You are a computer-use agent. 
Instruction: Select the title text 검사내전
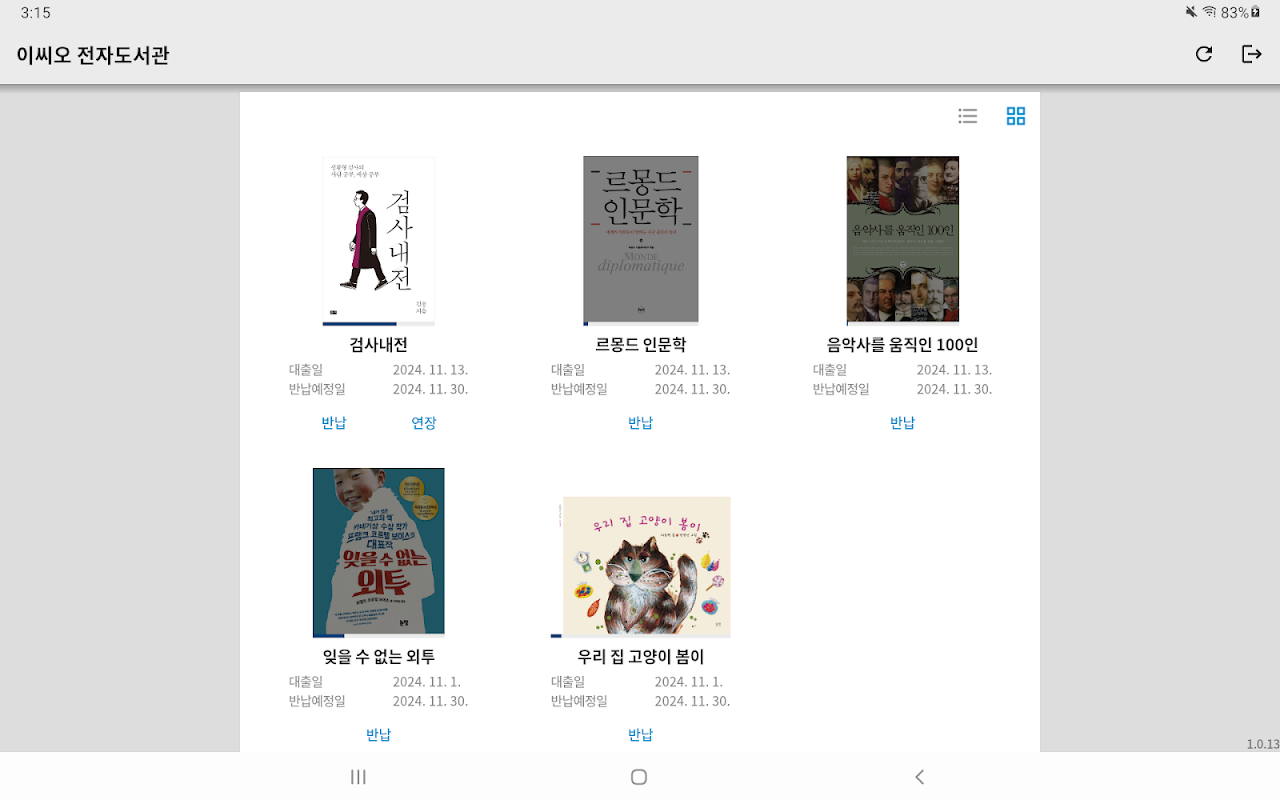(x=379, y=345)
